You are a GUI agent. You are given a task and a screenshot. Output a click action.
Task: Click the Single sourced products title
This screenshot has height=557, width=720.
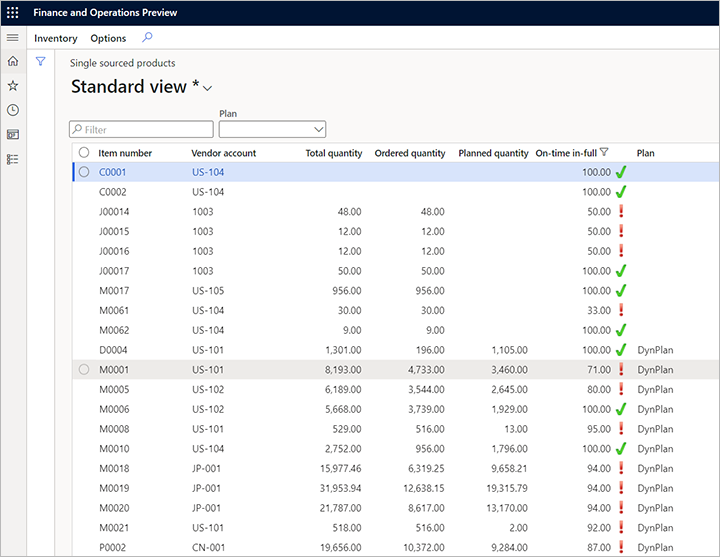tap(123, 63)
